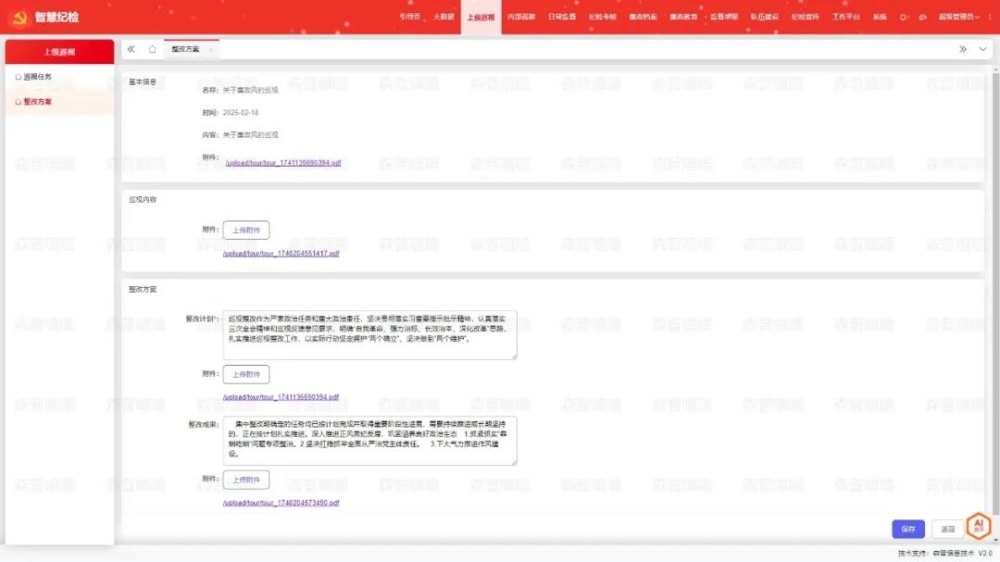This screenshot has height=562, width=1000.
Task: Focus the 整改计划 text area
Action: (x=370, y=335)
